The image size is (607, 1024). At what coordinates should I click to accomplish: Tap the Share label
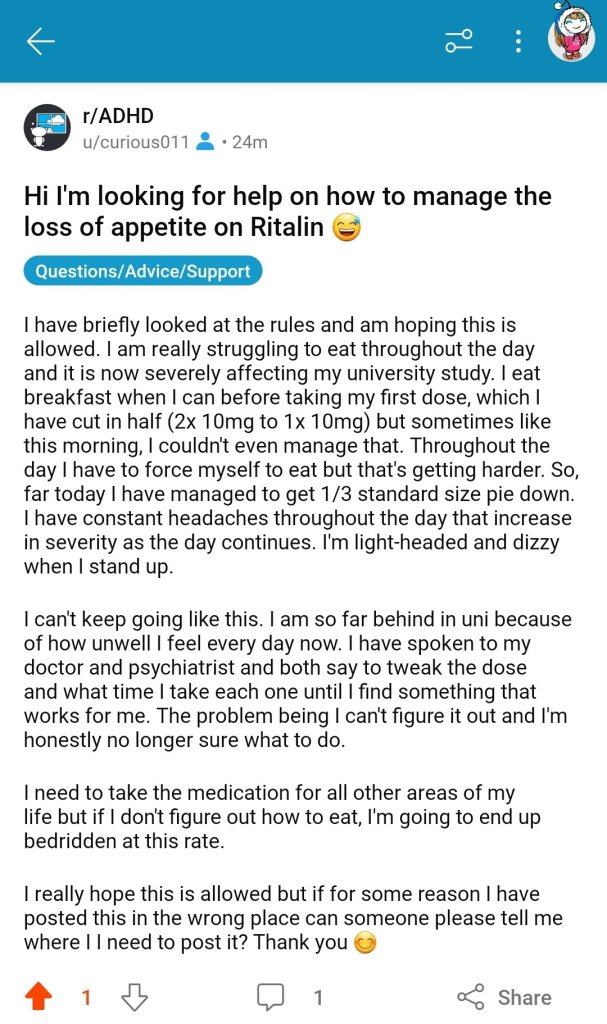point(524,997)
